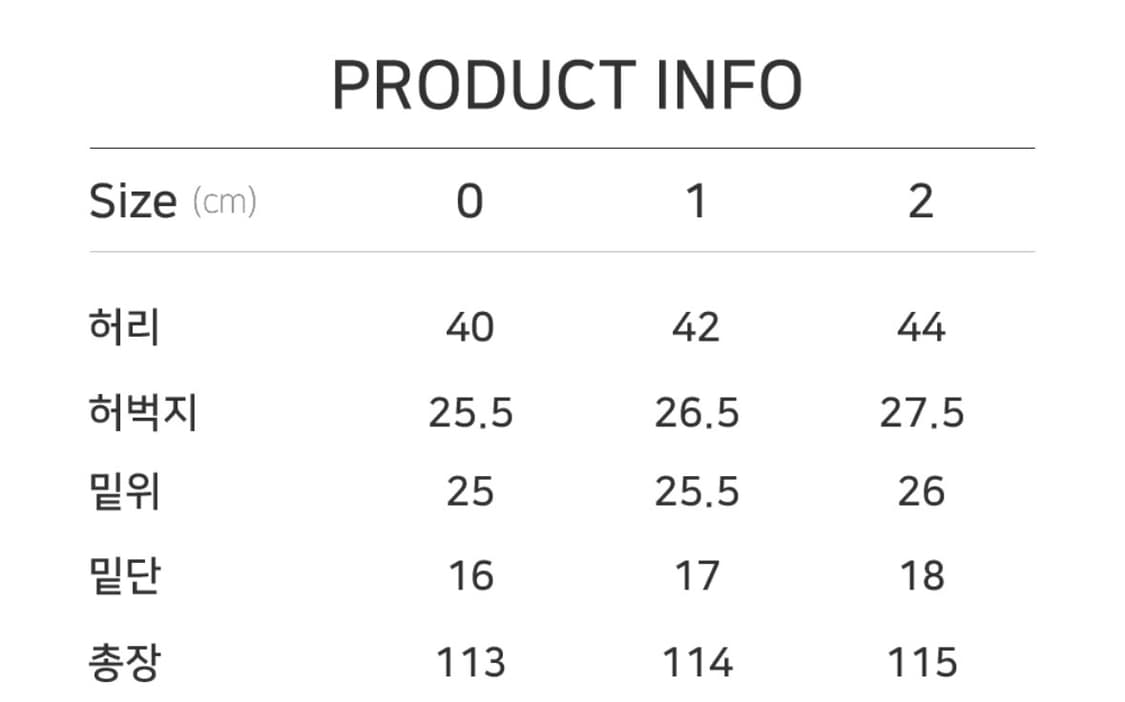Viewport: 1125px width, 702px height.
Task: Click the 허벅지 row label
Action: 143,412
